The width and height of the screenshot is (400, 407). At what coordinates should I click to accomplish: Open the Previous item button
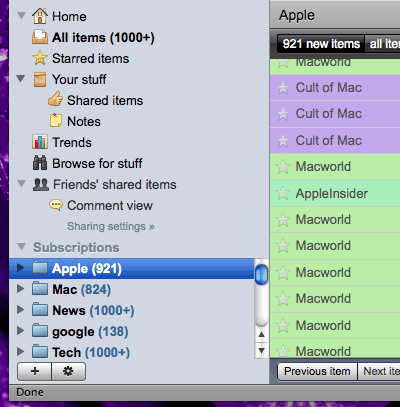point(317,371)
